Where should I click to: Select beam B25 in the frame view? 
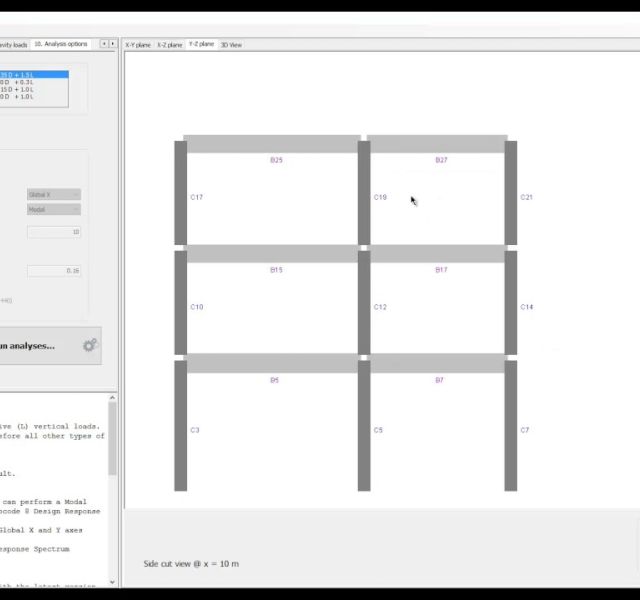(x=272, y=144)
